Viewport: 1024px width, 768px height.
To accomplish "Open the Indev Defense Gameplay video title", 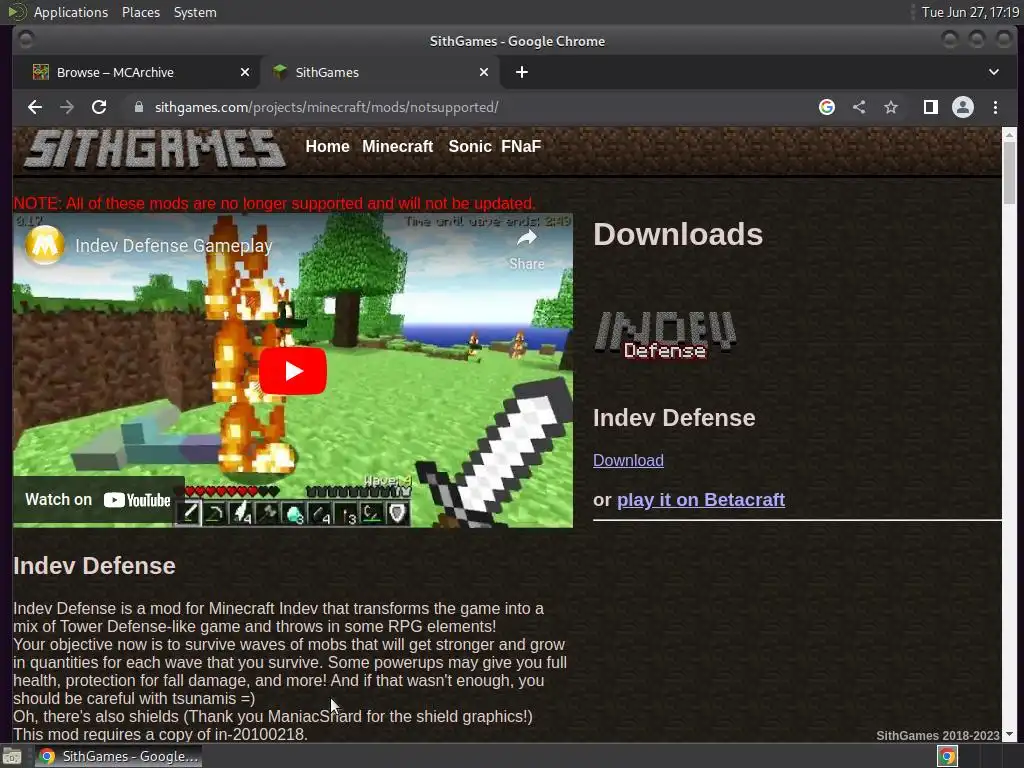I will click(x=174, y=246).
